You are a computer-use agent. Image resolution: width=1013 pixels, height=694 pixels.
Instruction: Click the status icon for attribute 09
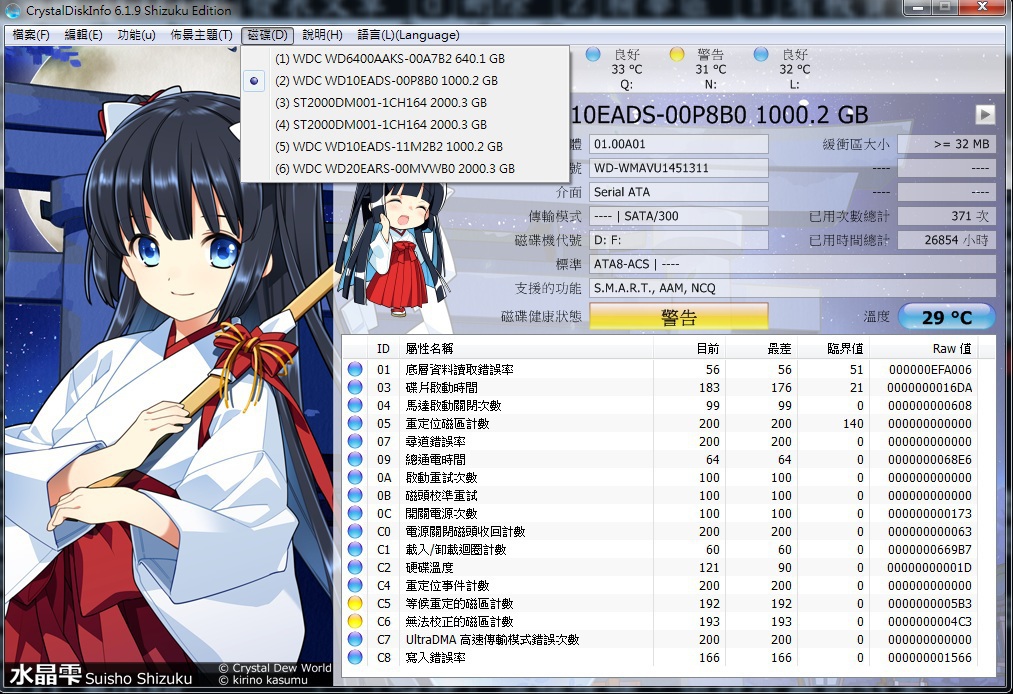tap(355, 459)
